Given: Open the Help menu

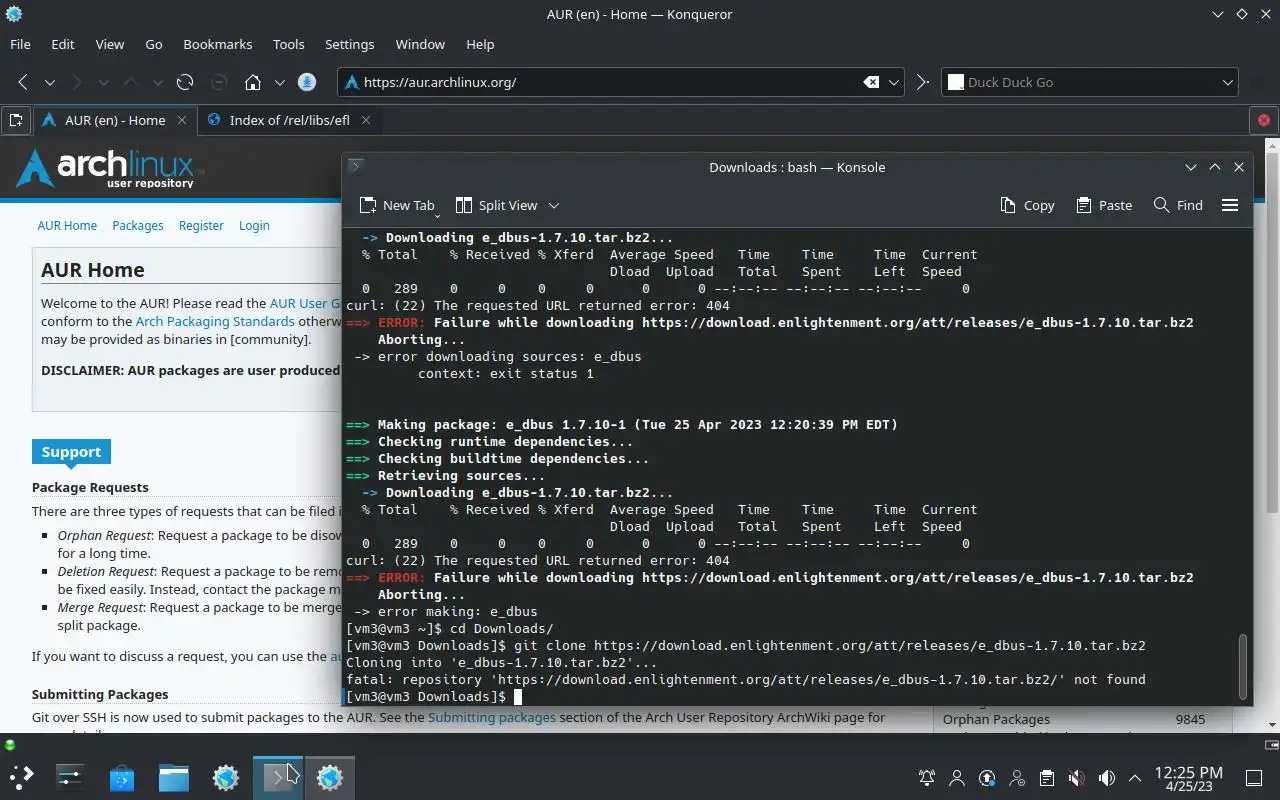Looking at the screenshot, I should [x=480, y=44].
